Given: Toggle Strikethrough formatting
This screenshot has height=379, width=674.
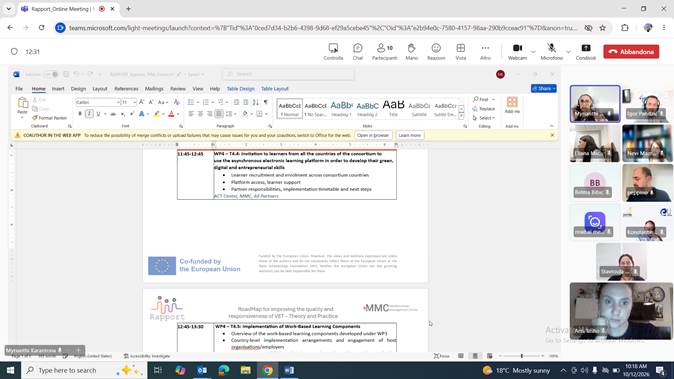Looking at the screenshot, I should click(x=113, y=114).
